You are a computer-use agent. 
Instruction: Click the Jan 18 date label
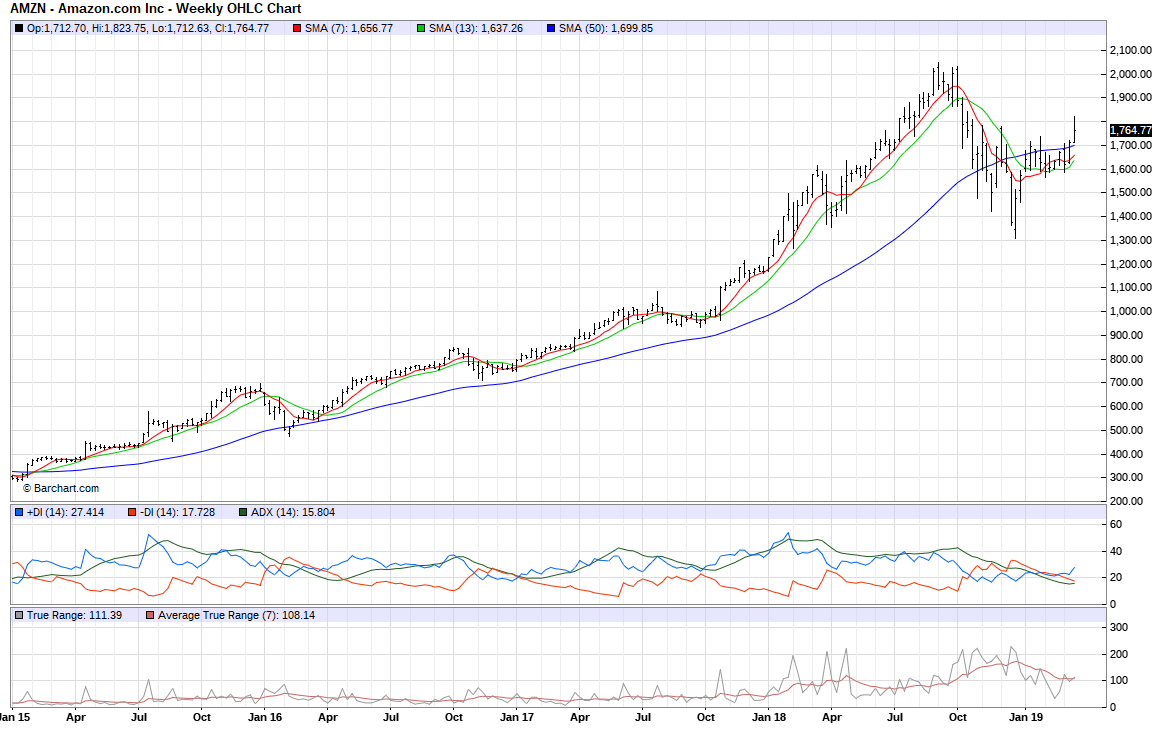[767, 717]
